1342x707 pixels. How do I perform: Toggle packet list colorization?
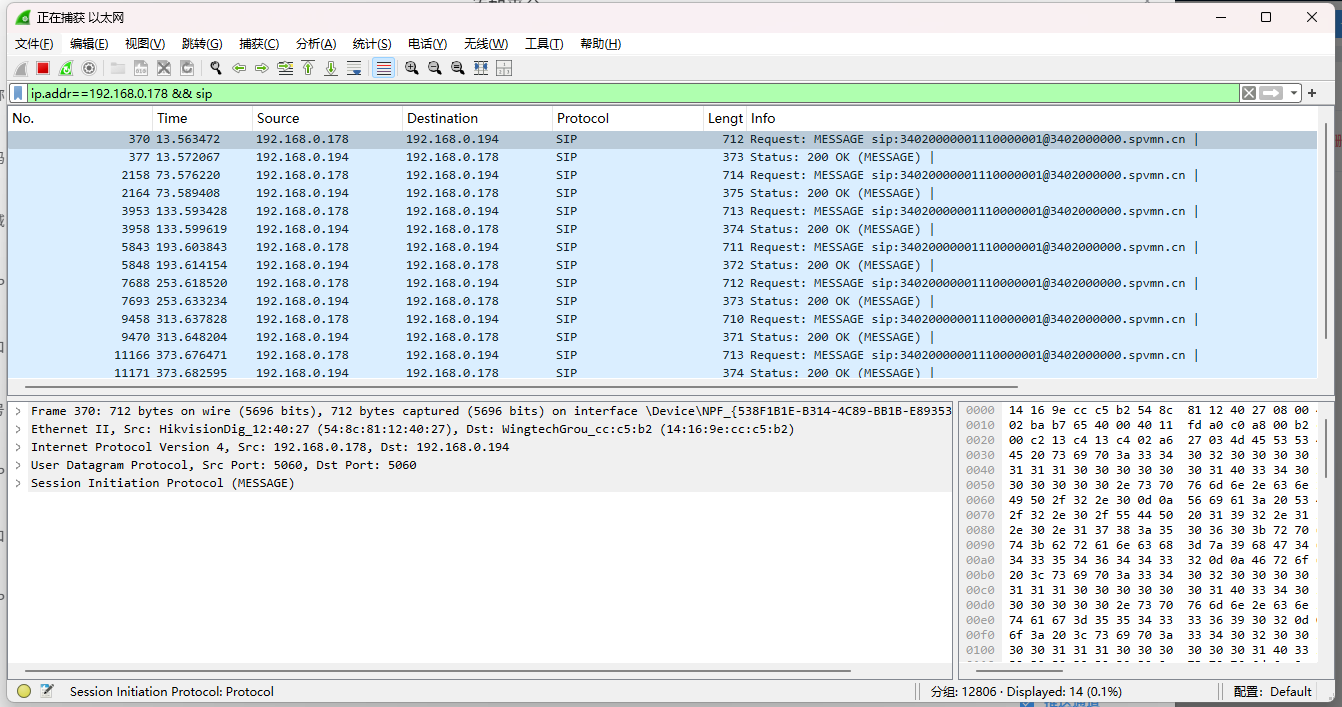coord(382,68)
